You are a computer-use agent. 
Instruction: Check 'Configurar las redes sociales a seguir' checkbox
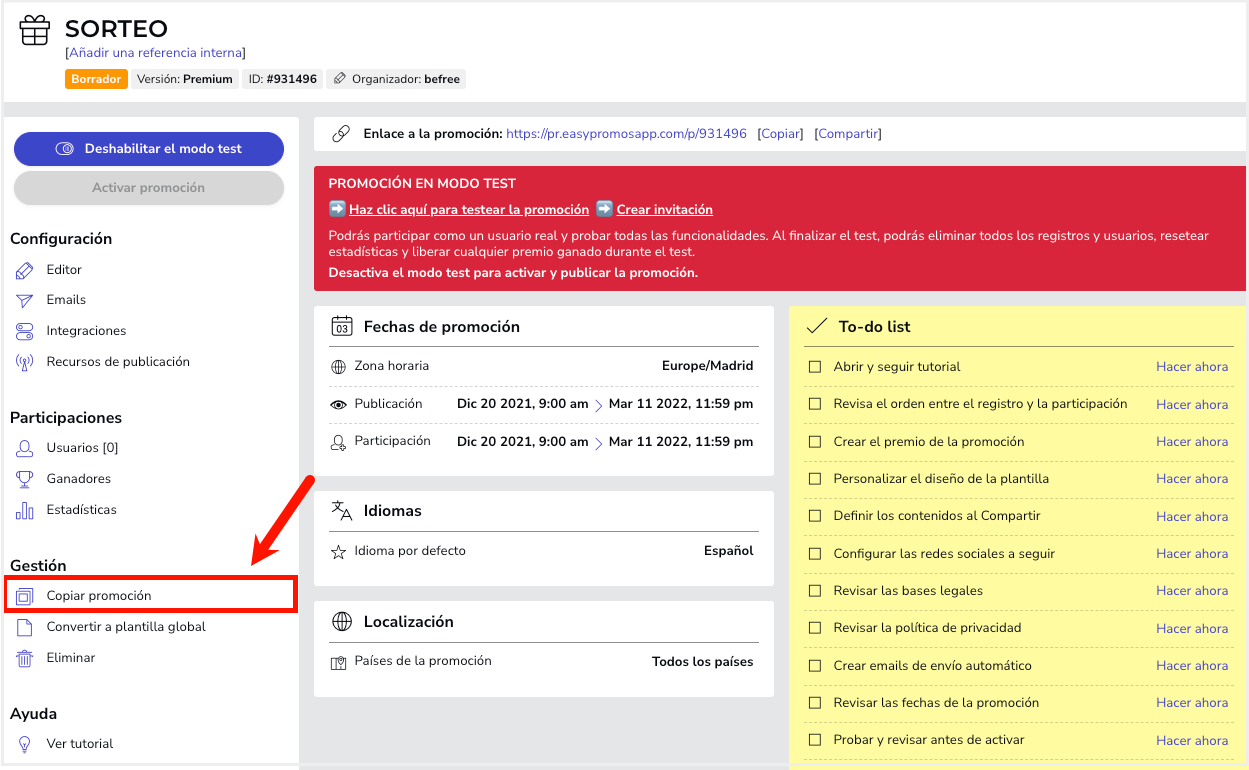[815, 554]
